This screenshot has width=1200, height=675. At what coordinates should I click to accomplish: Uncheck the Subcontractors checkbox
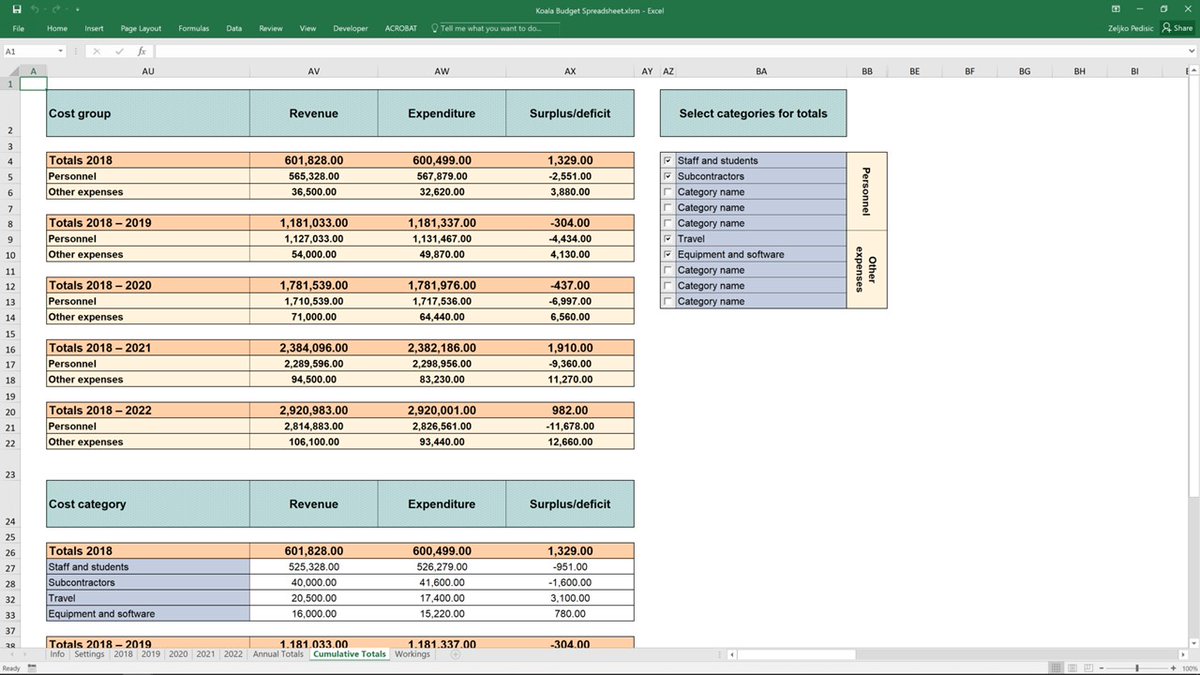668,176
